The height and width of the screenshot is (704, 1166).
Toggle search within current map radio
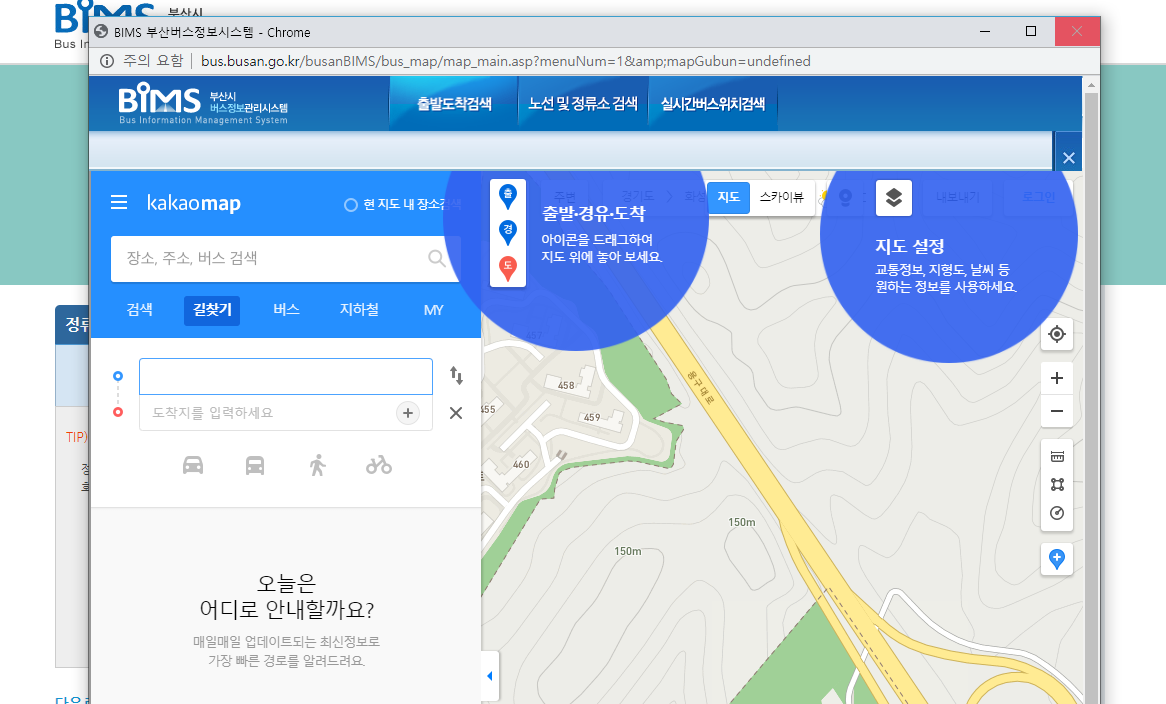point(350,204)
